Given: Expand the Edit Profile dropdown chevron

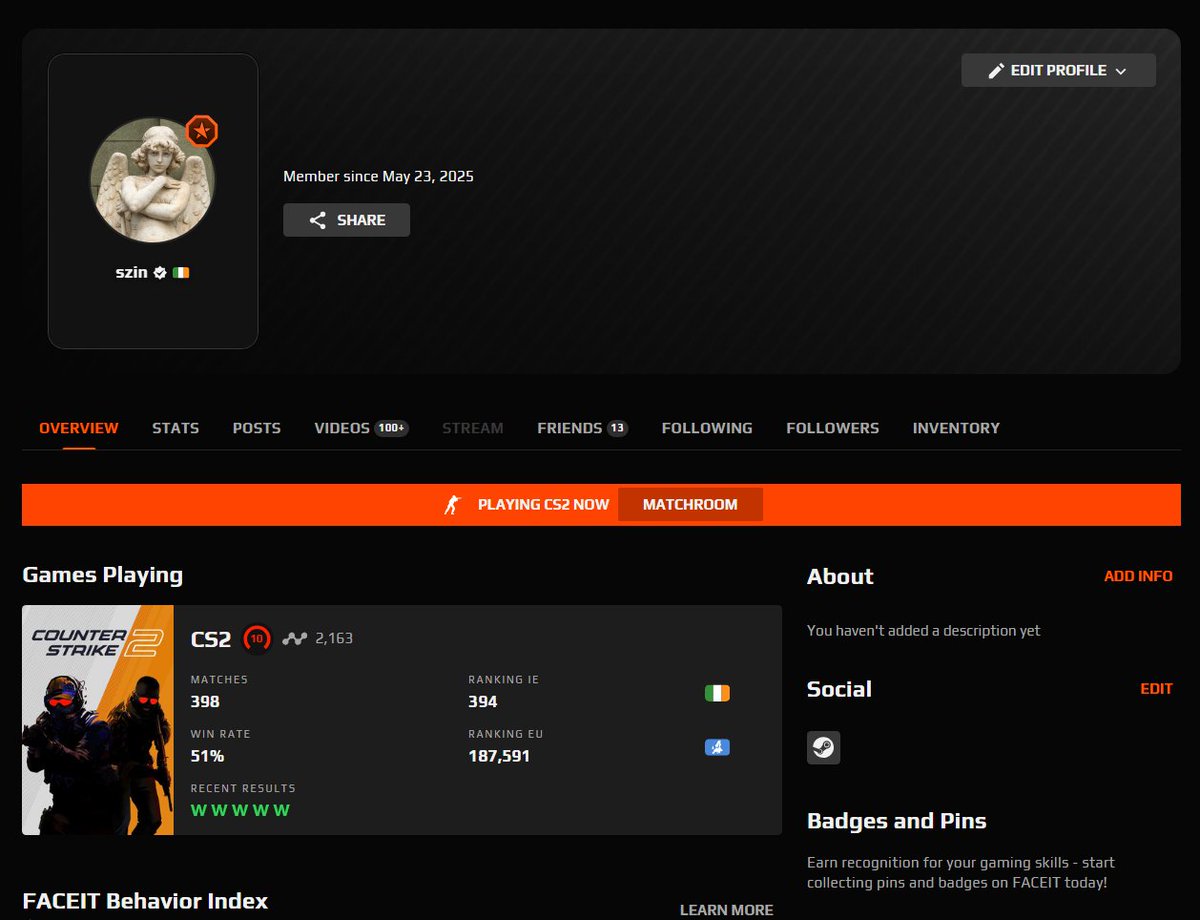Looking at the screenshot, I should 1120,71.
